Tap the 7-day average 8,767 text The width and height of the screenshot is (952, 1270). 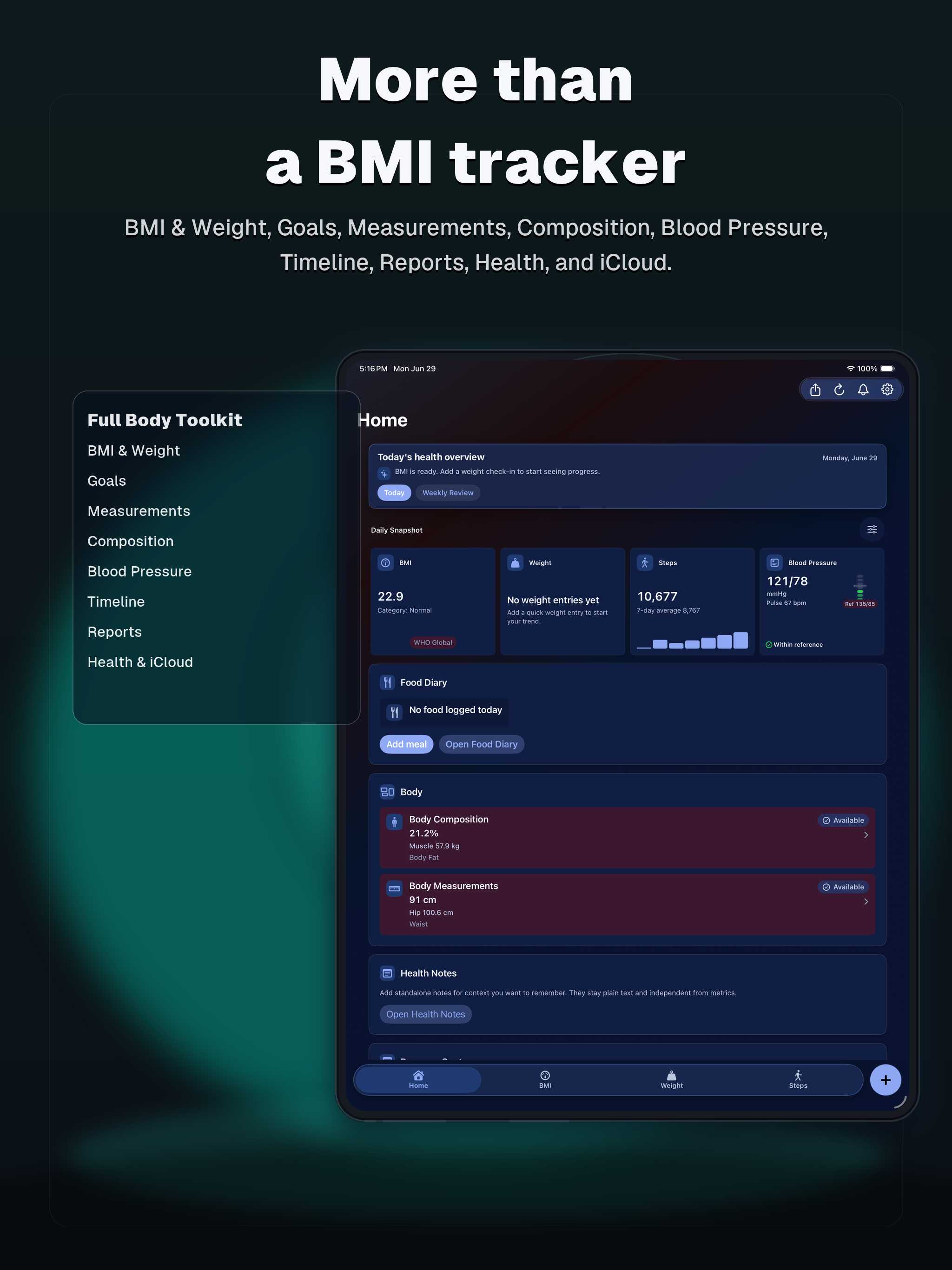668,610
